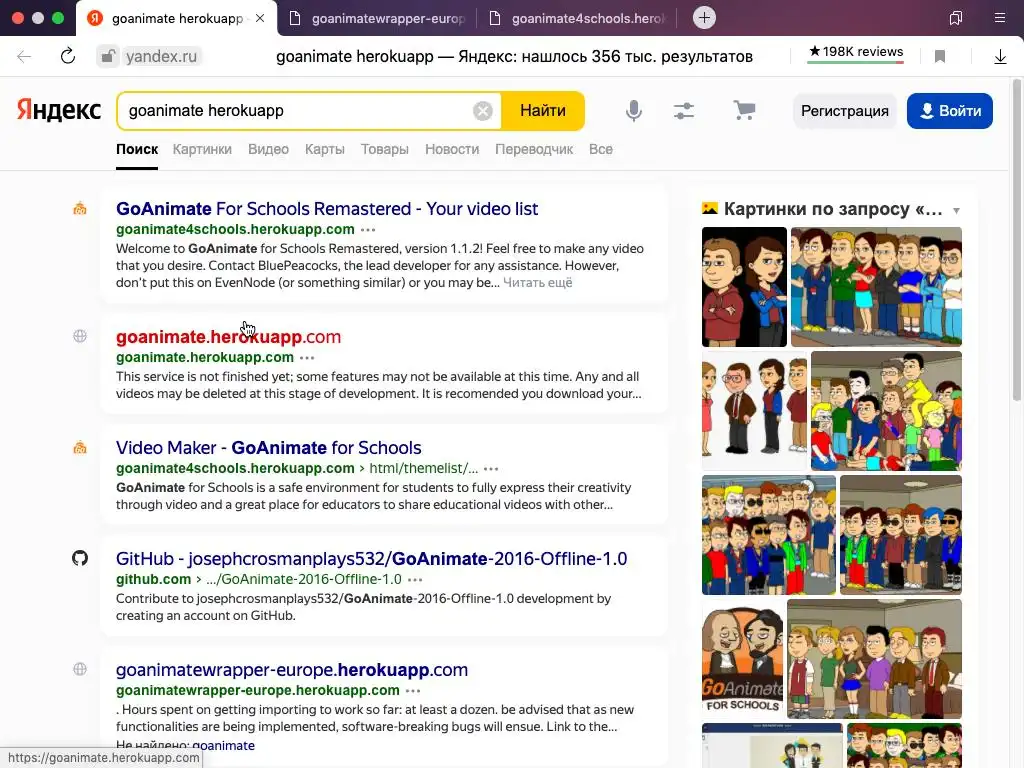The height and width of the screenshot is (768, 1024).
Task: Switch to the Карты tab
Action: [325, 149]
